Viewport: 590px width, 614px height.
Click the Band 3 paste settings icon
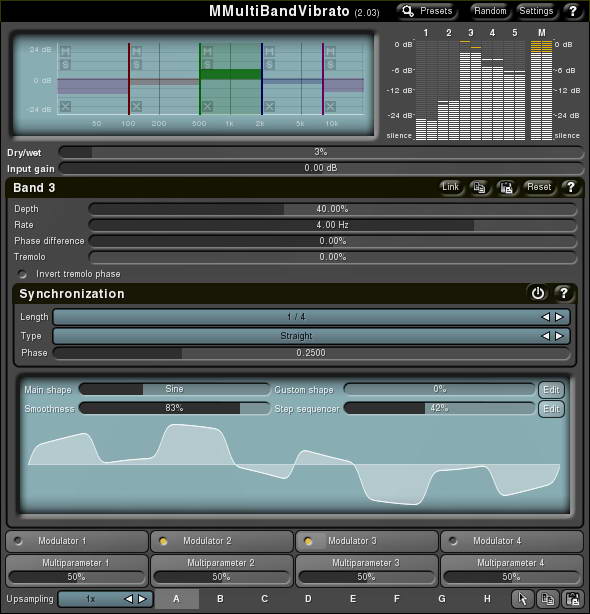tap(507, 188)
